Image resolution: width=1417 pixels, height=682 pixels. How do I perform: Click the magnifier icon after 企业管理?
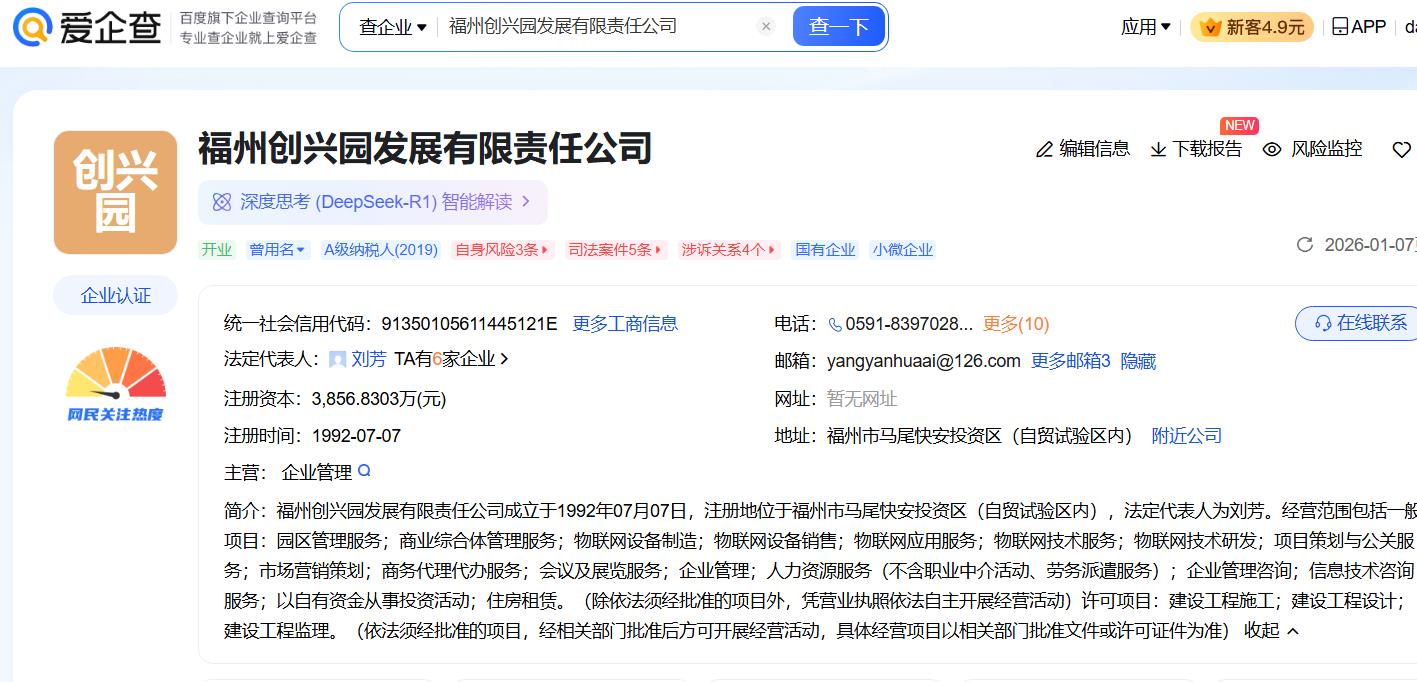point(365,471)
